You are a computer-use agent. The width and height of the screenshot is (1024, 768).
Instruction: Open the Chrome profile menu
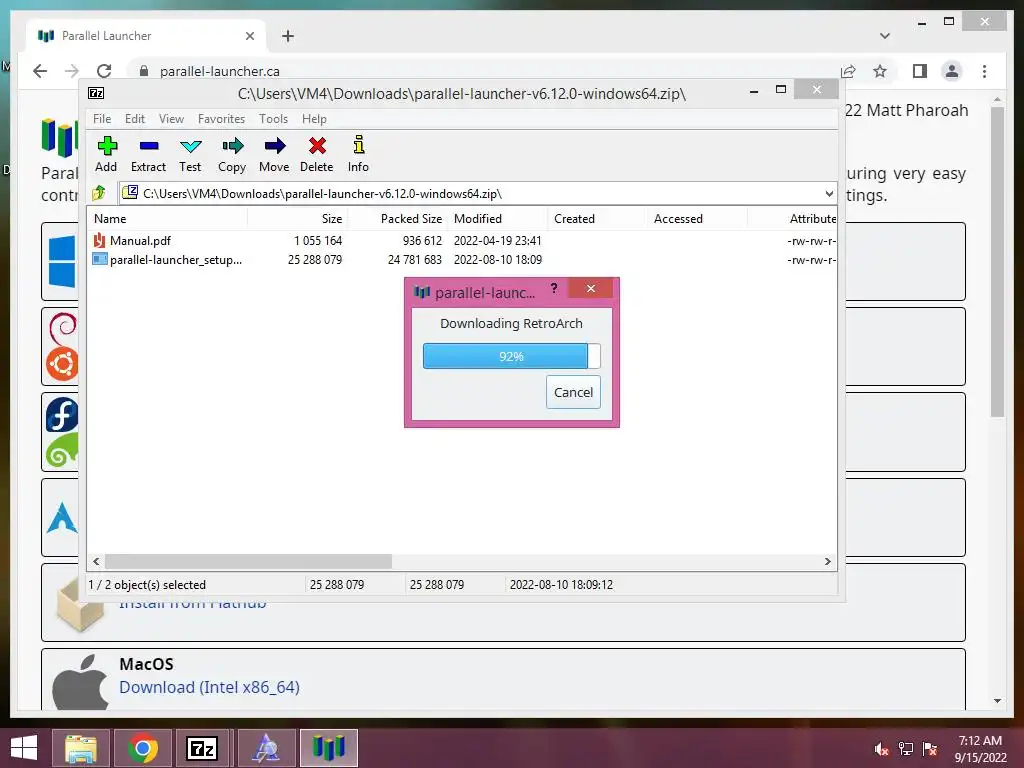pos(952,71)
